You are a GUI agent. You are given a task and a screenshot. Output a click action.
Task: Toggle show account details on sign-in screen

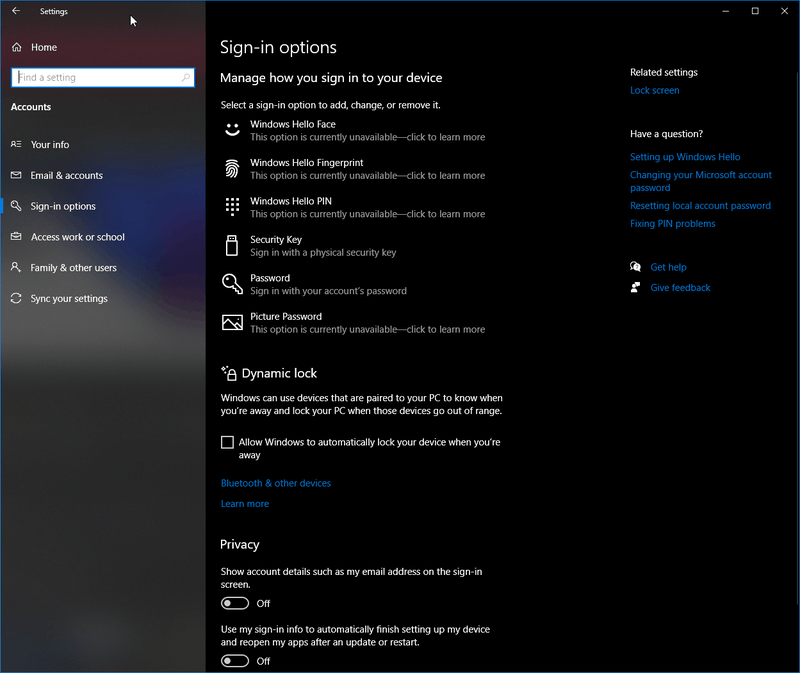(x=235, y=603)
